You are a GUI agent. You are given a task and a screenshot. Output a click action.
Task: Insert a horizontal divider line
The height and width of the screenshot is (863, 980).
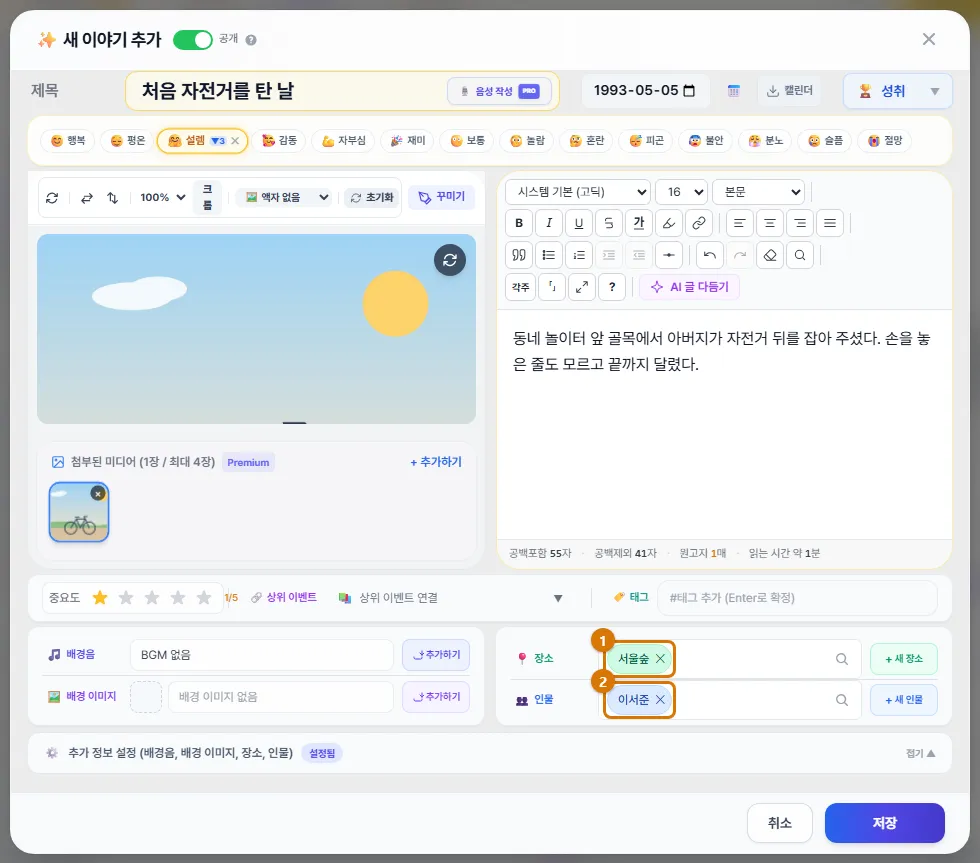pos(669,255)
